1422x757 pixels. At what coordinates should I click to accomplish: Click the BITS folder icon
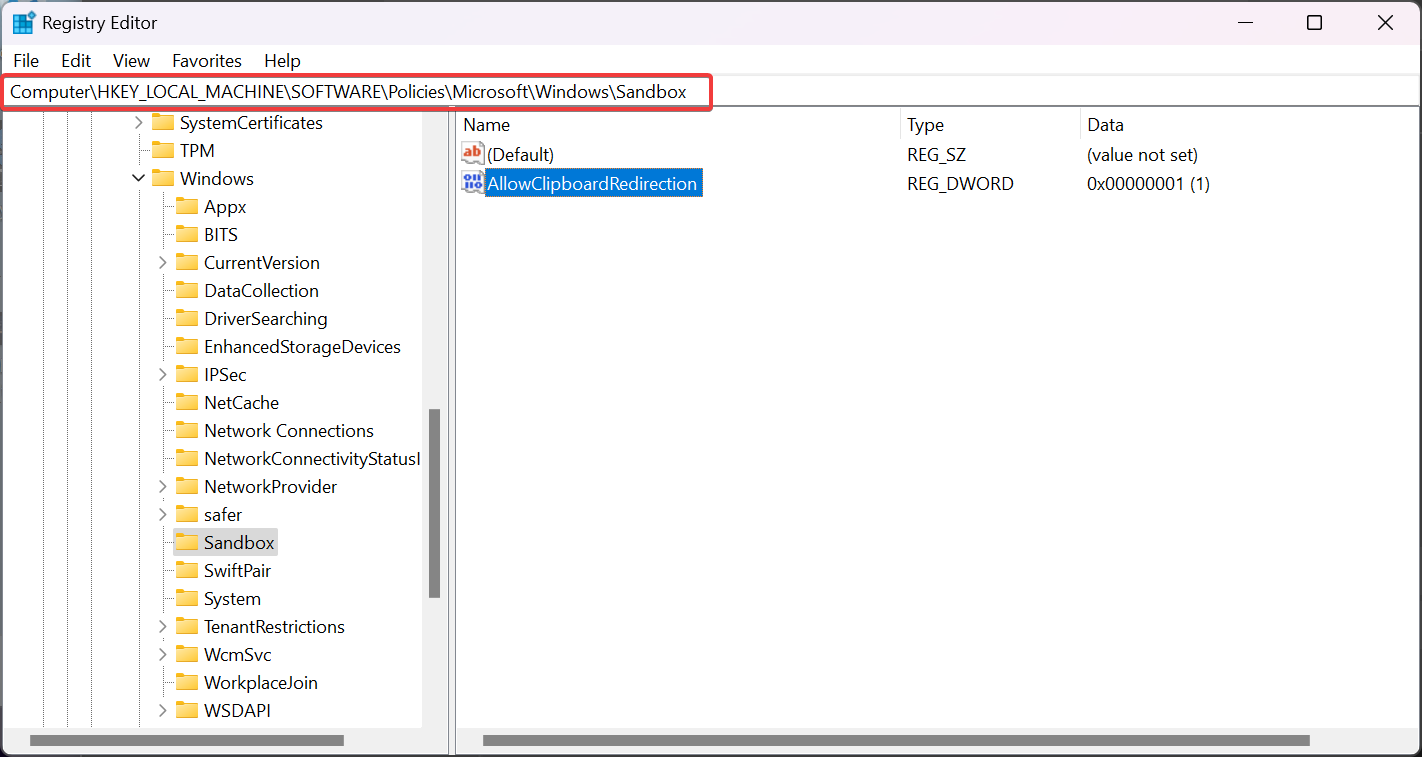(x=187, y=235)
